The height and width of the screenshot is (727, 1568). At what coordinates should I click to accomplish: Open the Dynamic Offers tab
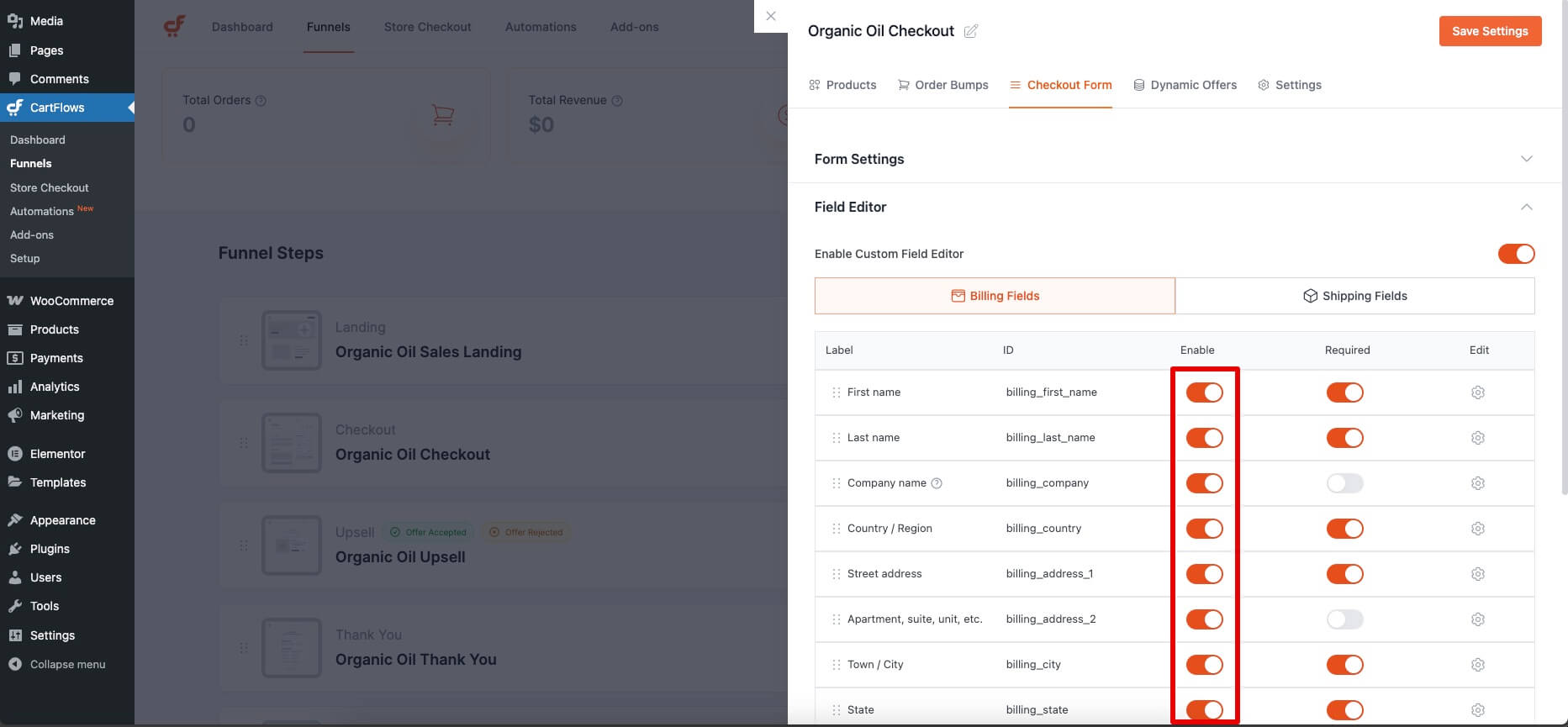(1185, 85)
